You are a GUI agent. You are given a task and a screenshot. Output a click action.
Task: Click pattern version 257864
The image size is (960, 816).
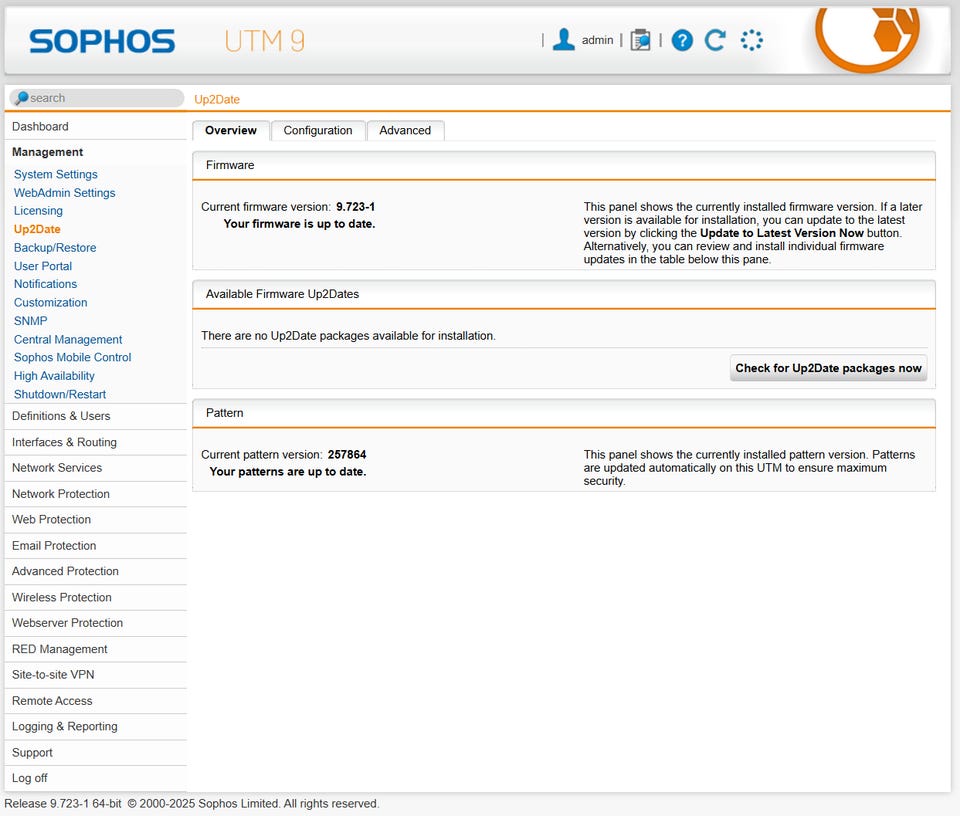point(347,455)
